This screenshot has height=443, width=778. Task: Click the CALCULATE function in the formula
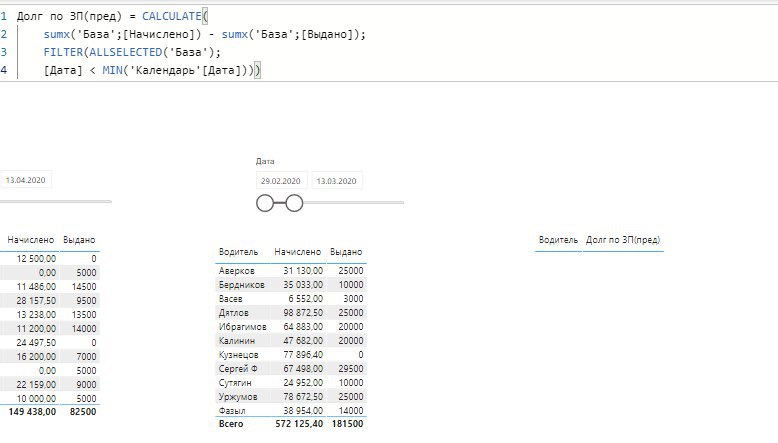172,16
